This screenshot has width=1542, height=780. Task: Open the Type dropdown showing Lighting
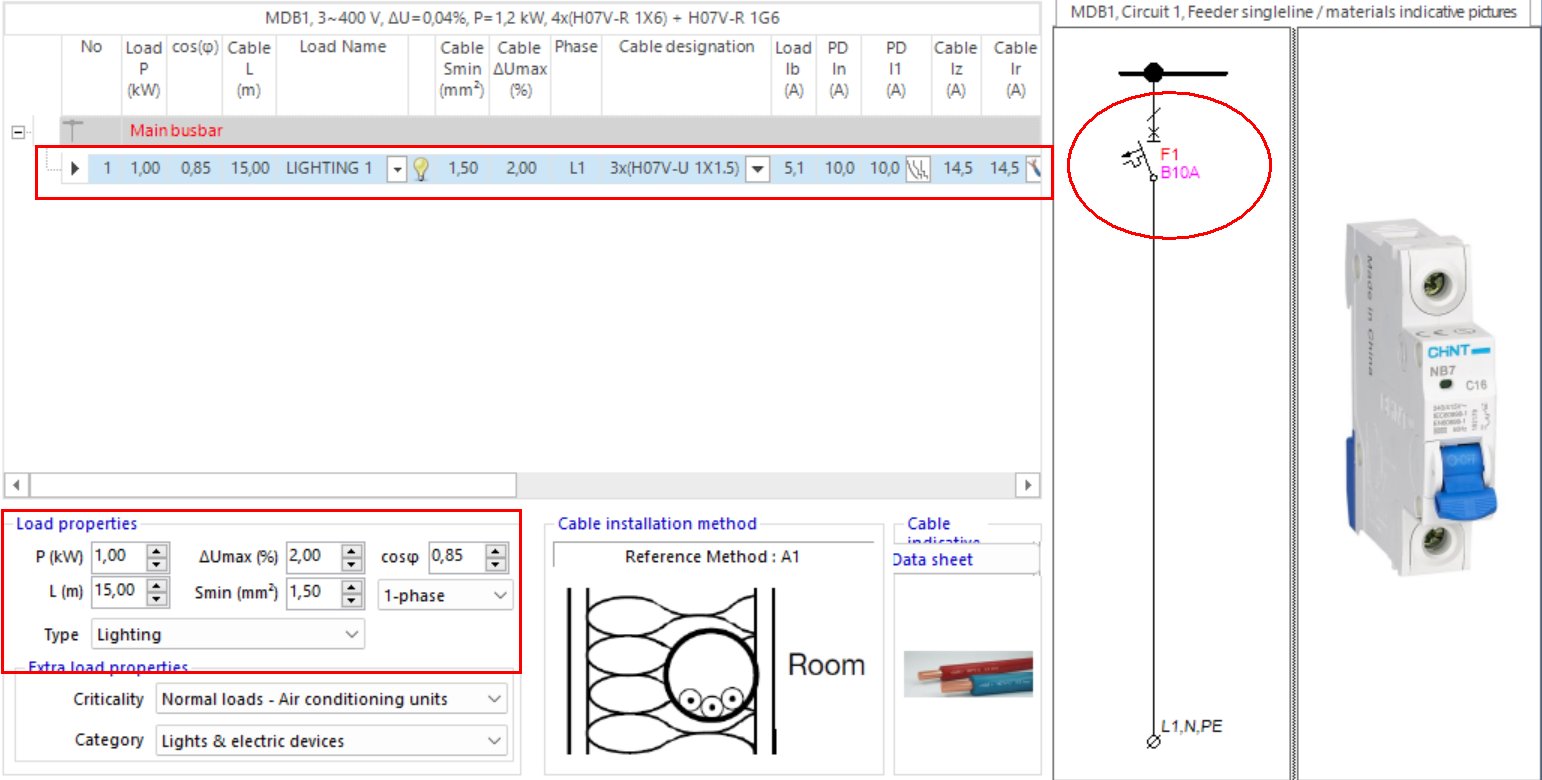(x=227, y=634)
